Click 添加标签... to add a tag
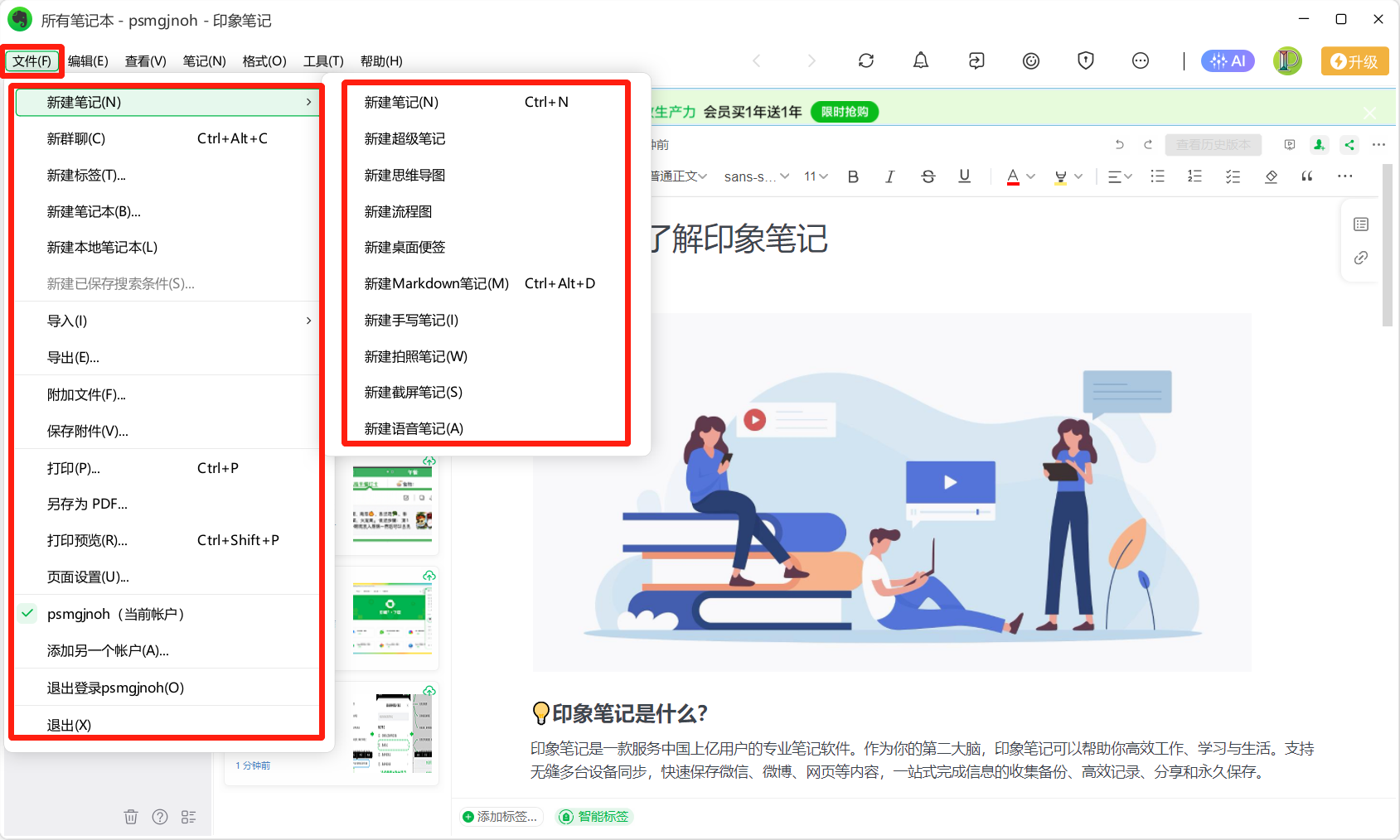Viewport: 1400px width, 840px height. 501,817
